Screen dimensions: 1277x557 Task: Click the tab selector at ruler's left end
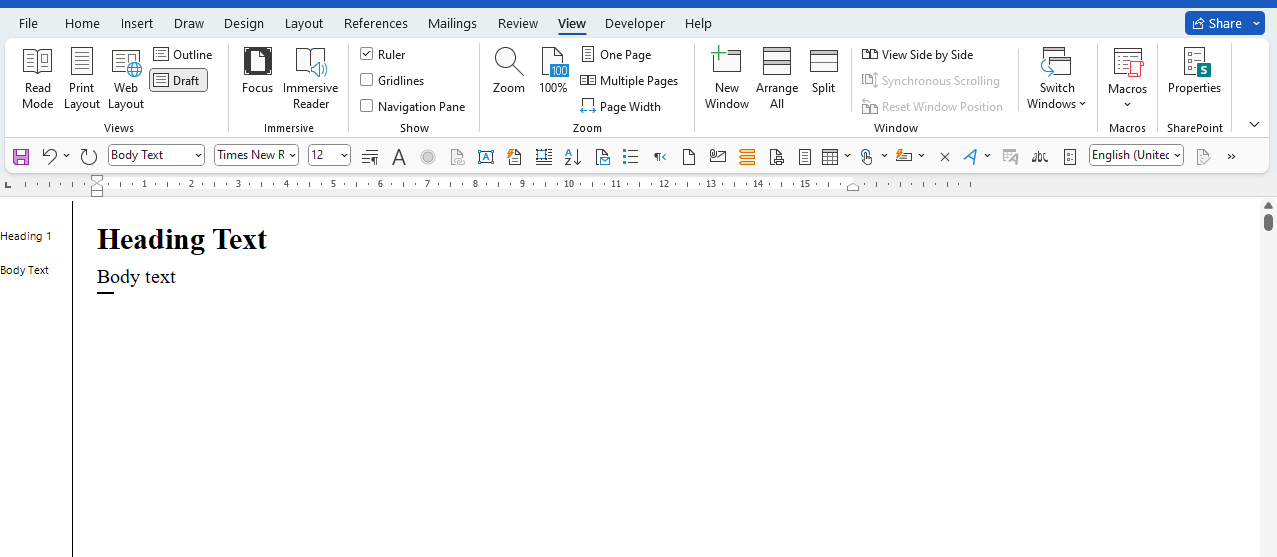tap(8, 184)
